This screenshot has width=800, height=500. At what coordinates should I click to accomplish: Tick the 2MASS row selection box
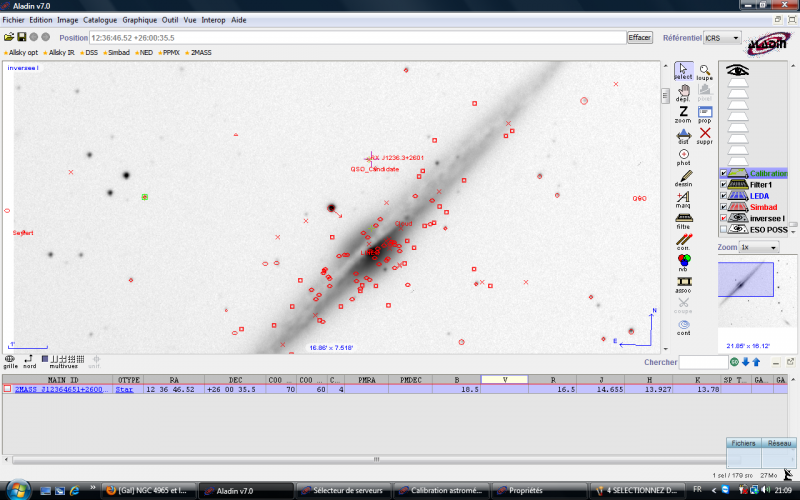click(7, 389)
